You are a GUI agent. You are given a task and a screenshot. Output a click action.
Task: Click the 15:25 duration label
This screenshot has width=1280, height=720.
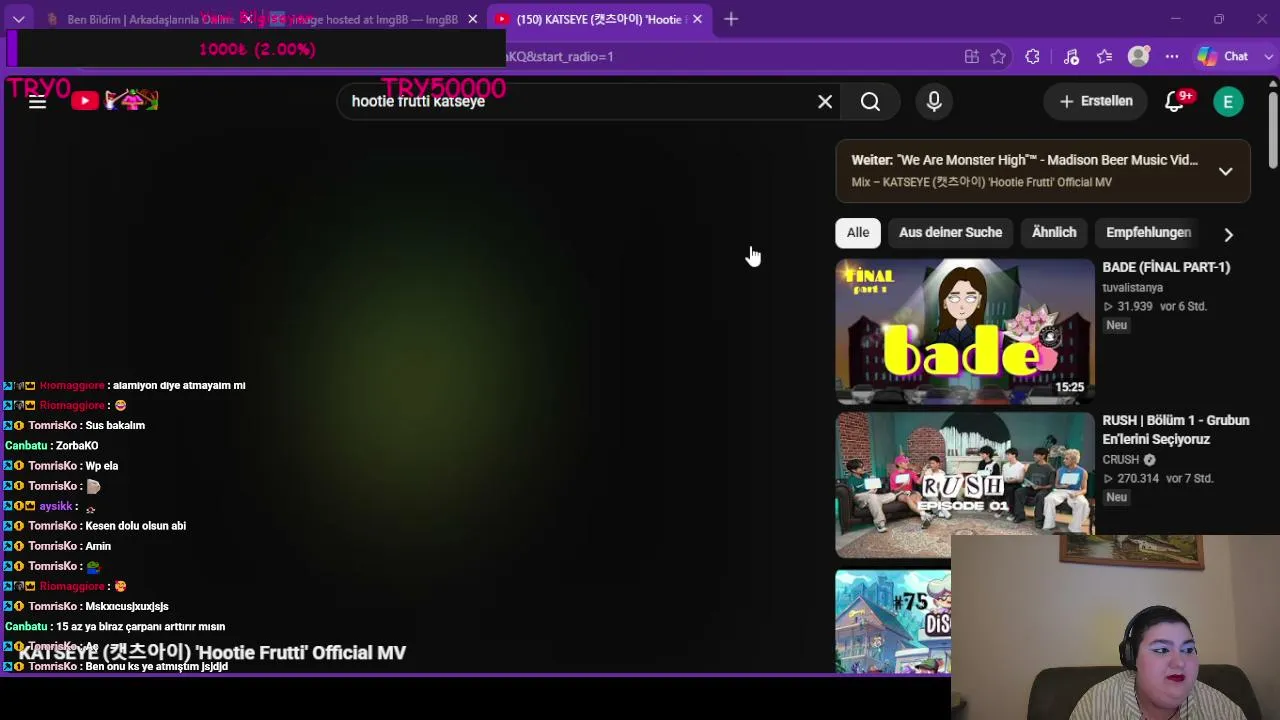[1069, 387]
